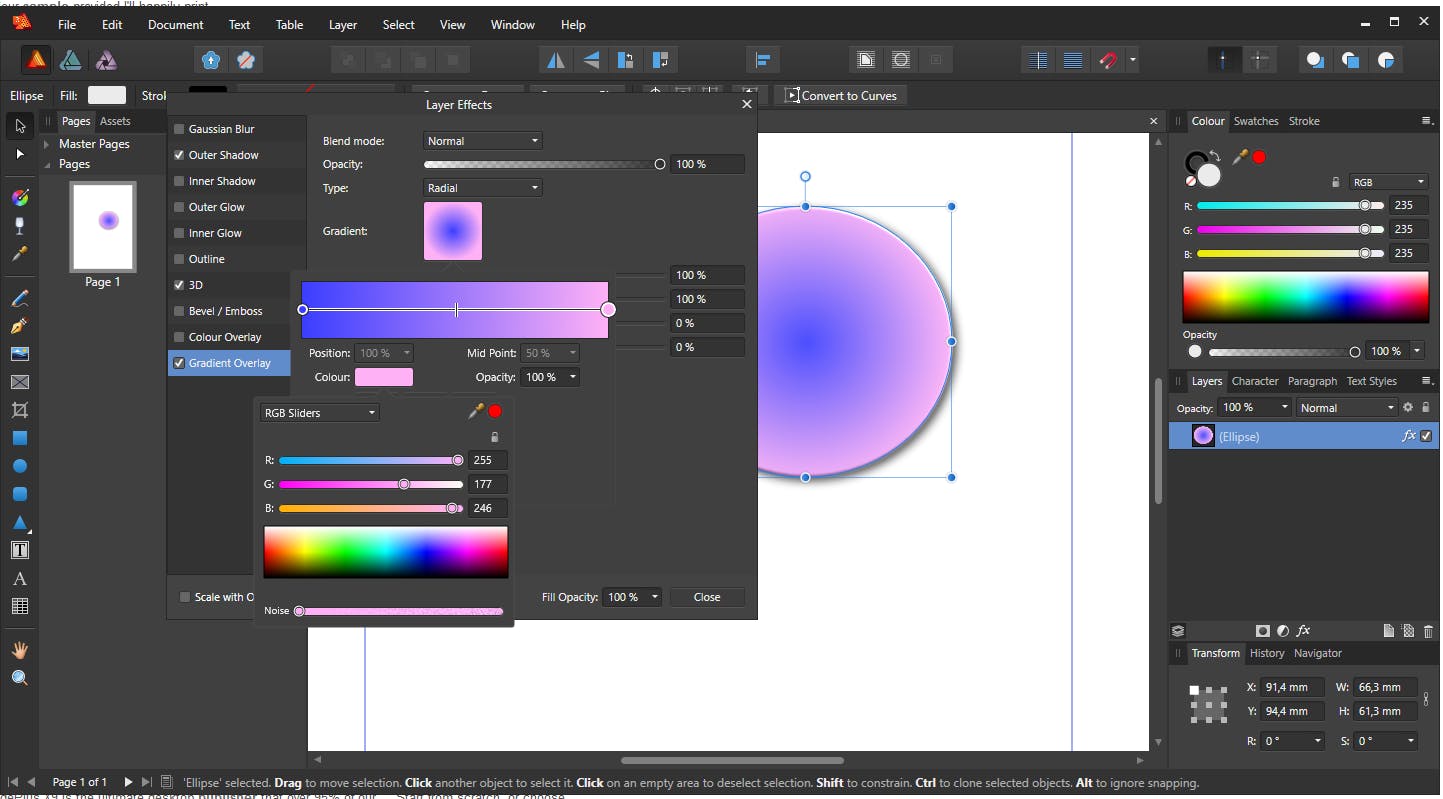Select the Crop tool
Viewport: 1443px width, 799px height.
20,410
